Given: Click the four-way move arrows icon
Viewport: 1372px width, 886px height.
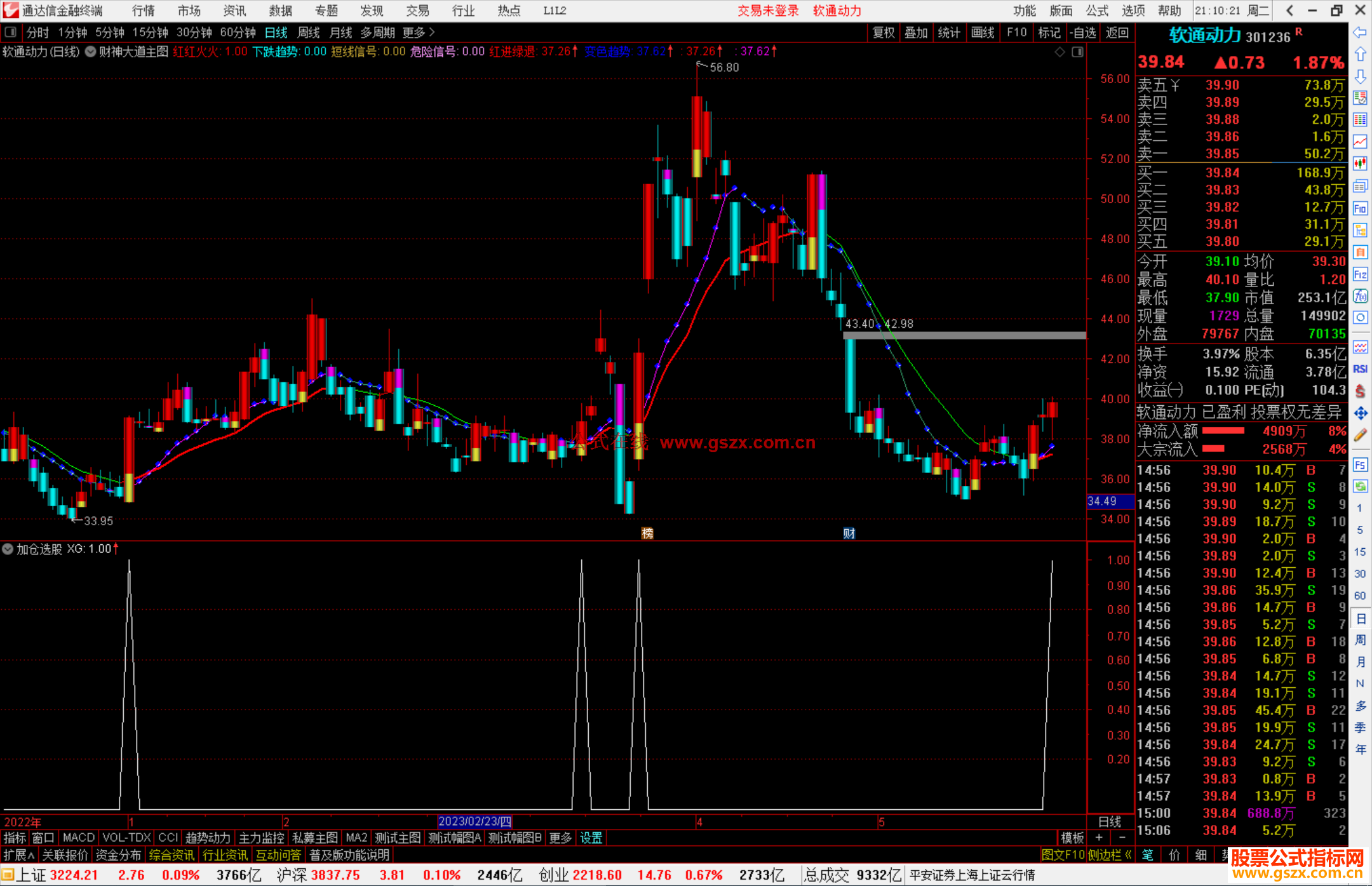Looking at the screenshot, I should tap(1360, 413).
